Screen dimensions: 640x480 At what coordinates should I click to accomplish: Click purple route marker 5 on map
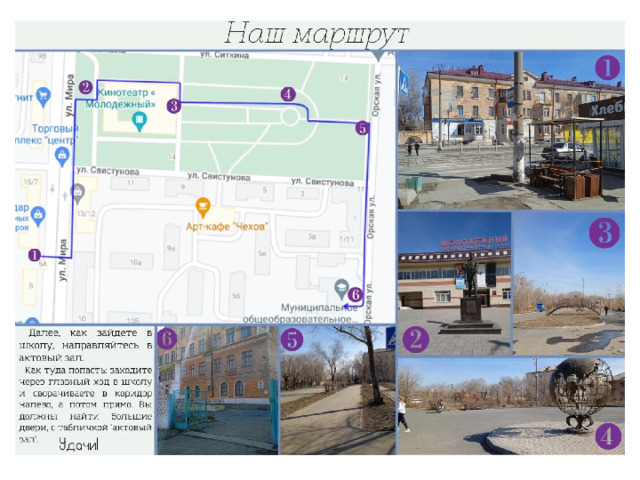coord(362,128)
